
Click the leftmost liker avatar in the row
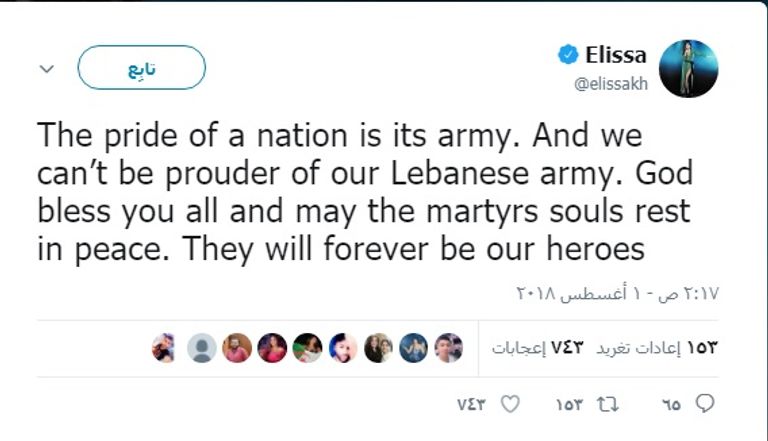pyautogui.click(x=164, y=348)
